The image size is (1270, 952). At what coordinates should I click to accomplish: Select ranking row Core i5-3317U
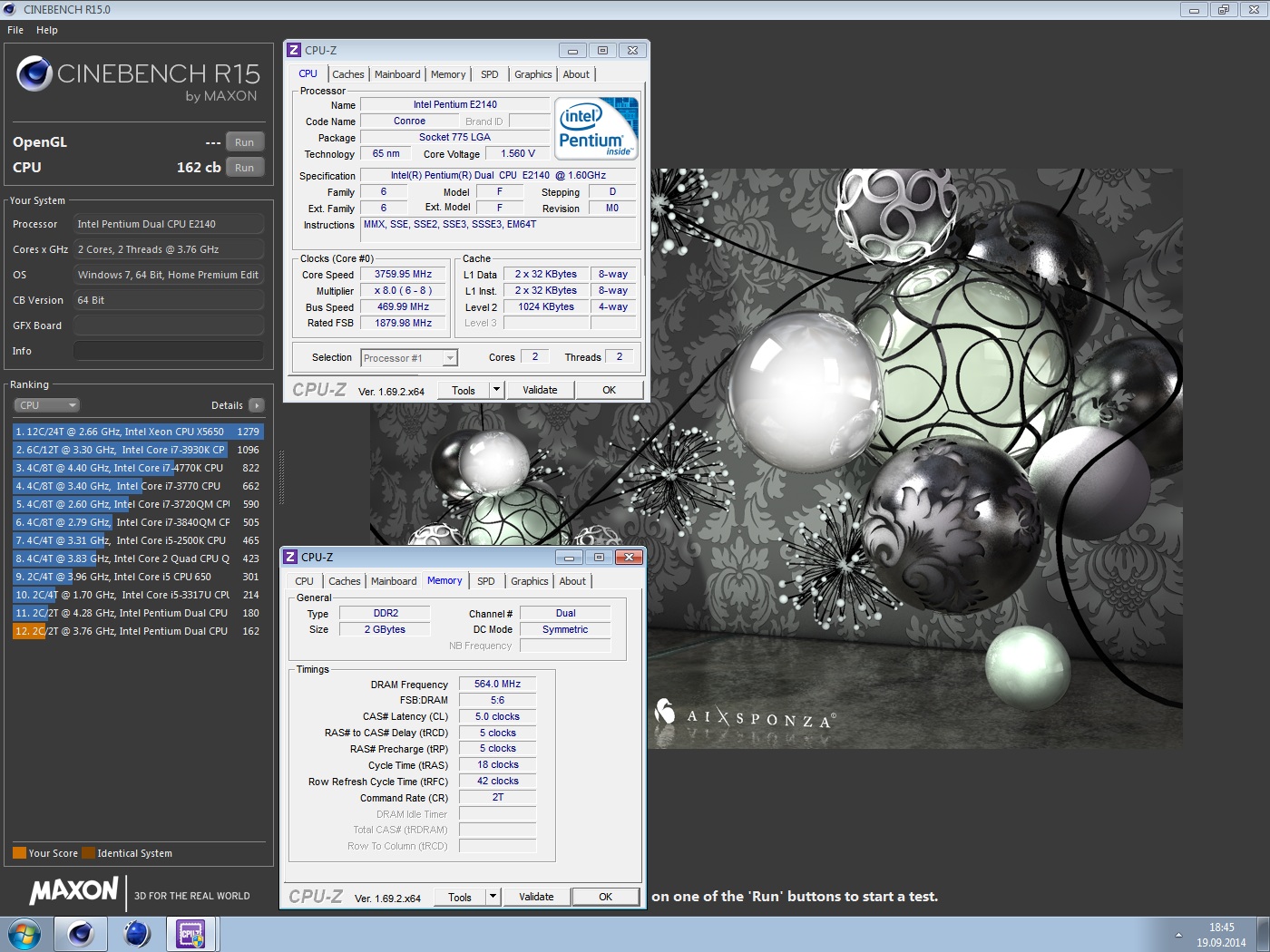[138, 595]
